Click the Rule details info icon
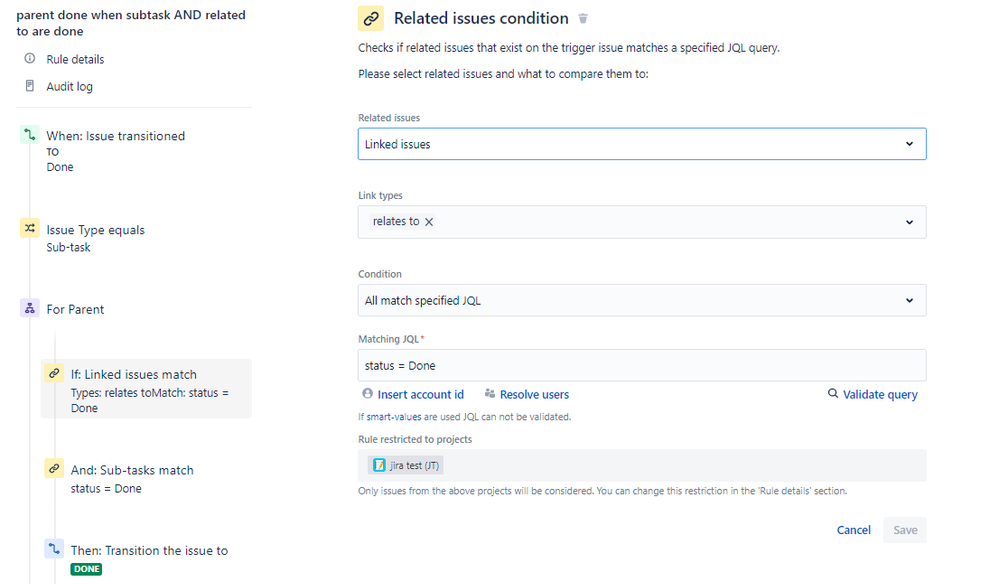The image size is (999, 584). pos(29,59)
